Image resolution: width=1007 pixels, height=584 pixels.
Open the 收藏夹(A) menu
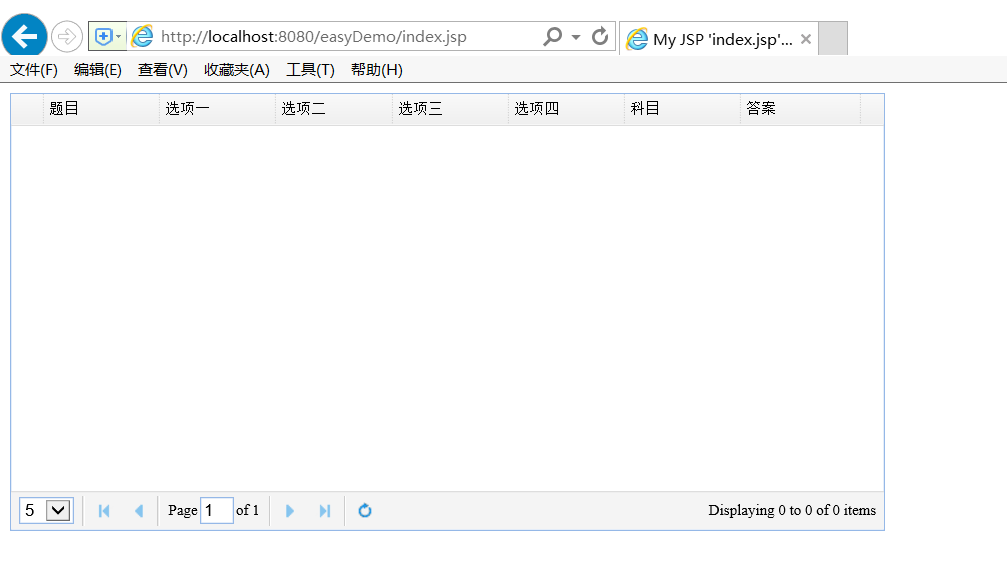click(237, 70)
